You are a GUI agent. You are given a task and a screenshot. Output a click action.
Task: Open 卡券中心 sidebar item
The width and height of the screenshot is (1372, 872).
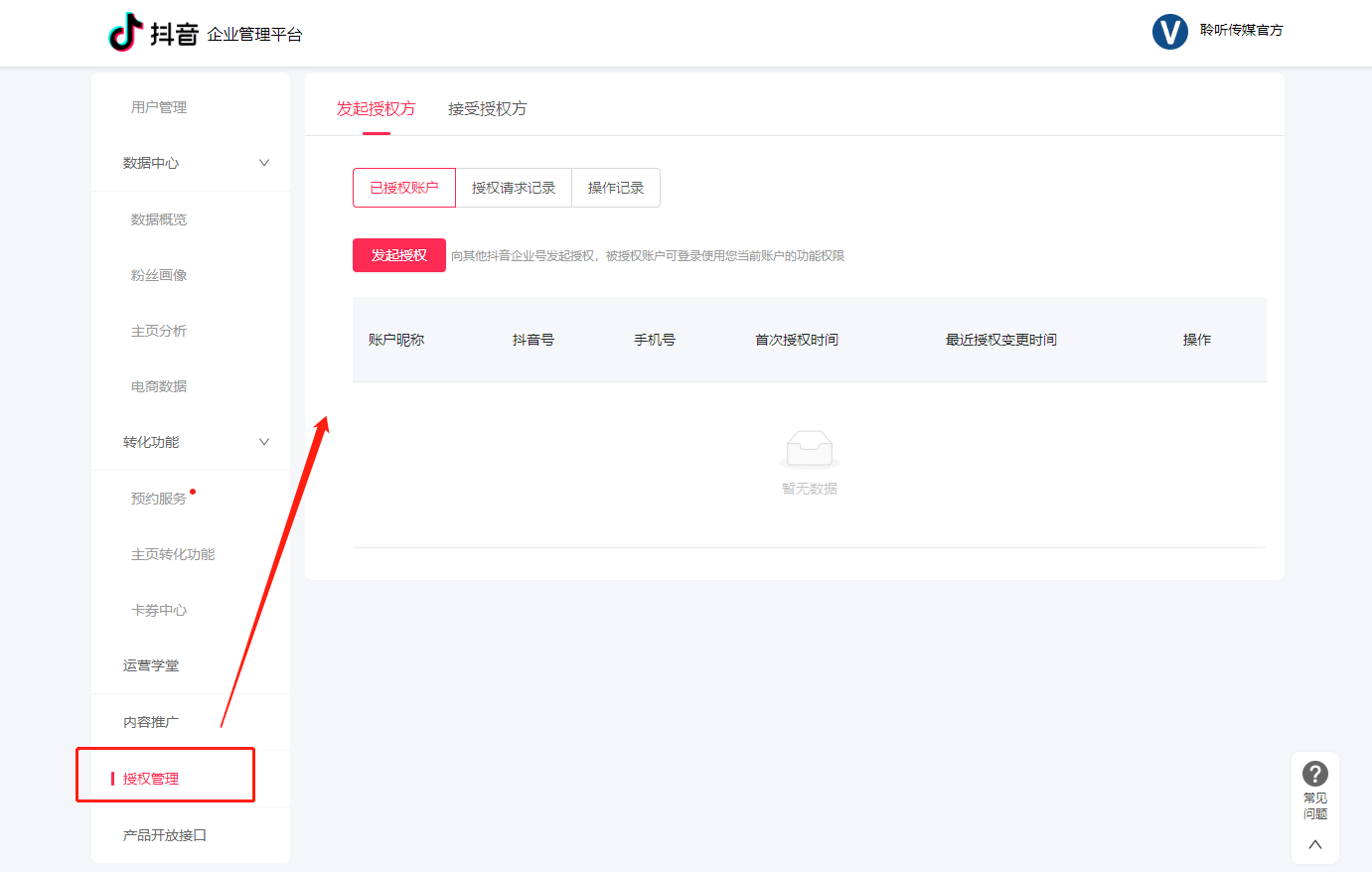(159, 610)
